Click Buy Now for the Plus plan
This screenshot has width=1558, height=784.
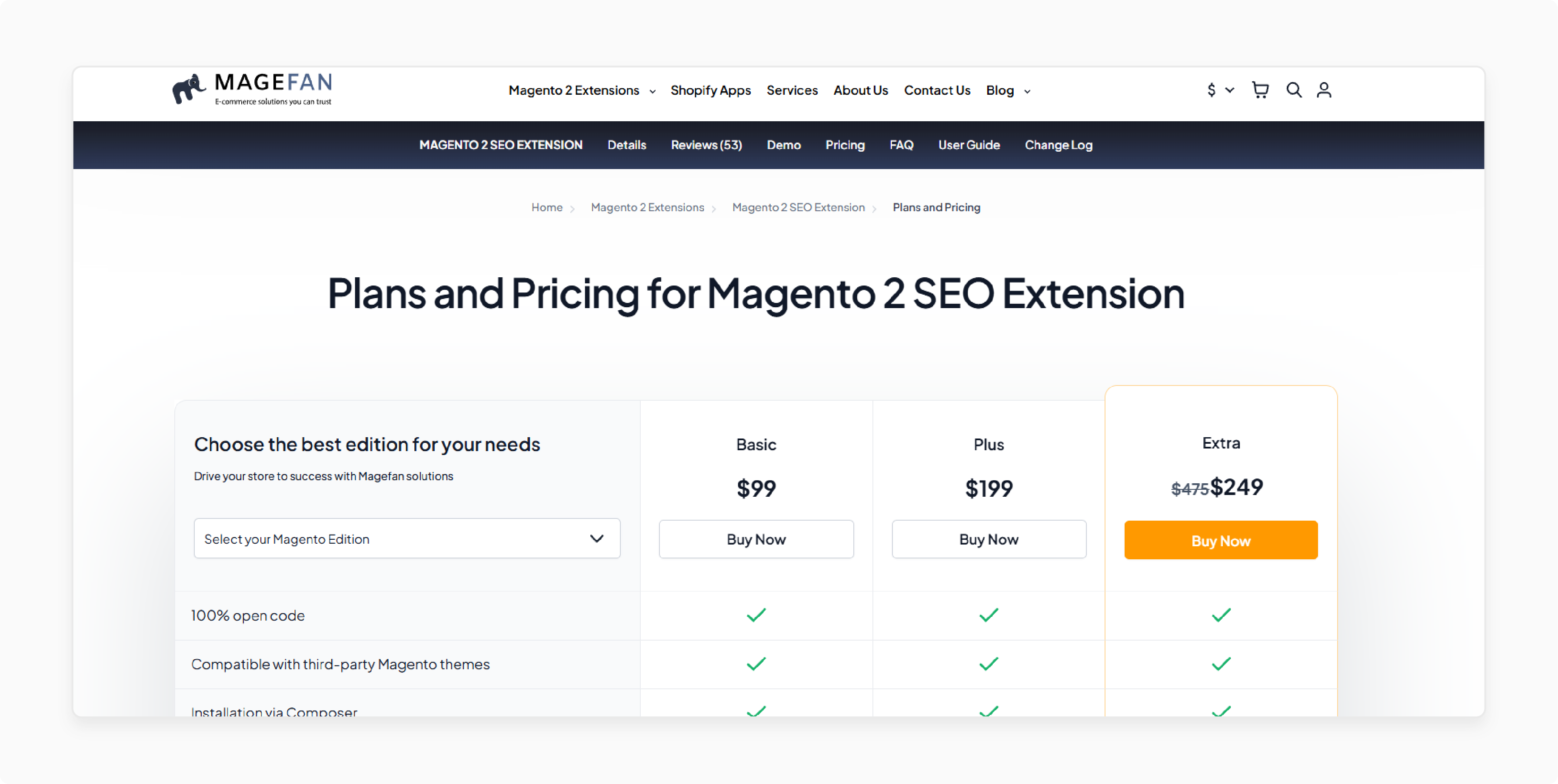(989, 539)
